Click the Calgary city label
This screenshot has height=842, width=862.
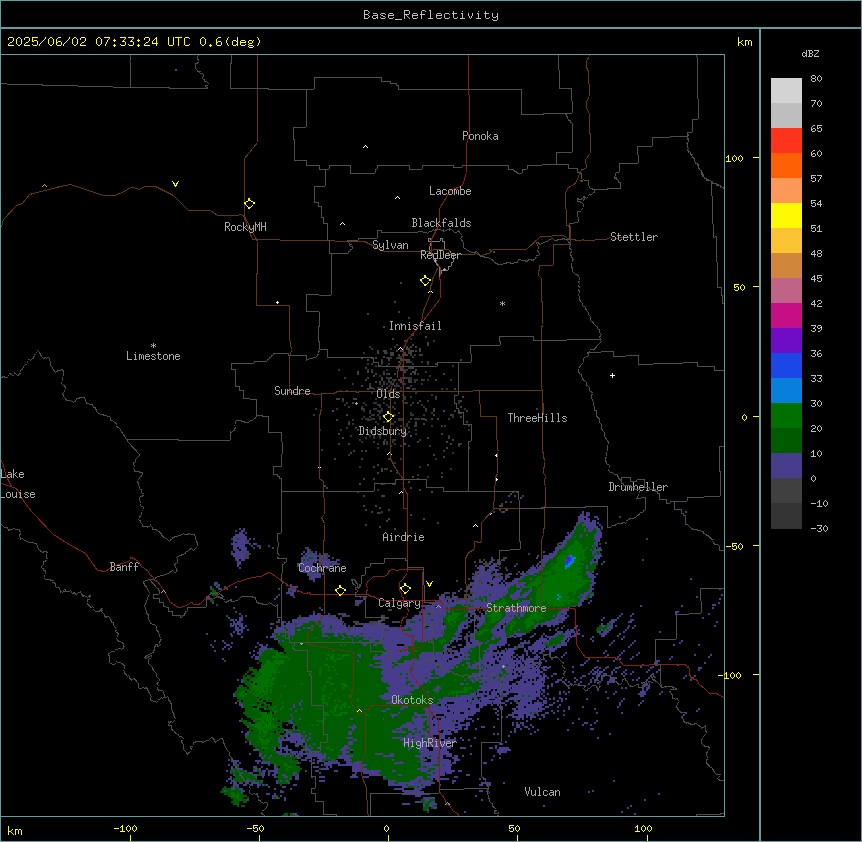click(399, 603)
